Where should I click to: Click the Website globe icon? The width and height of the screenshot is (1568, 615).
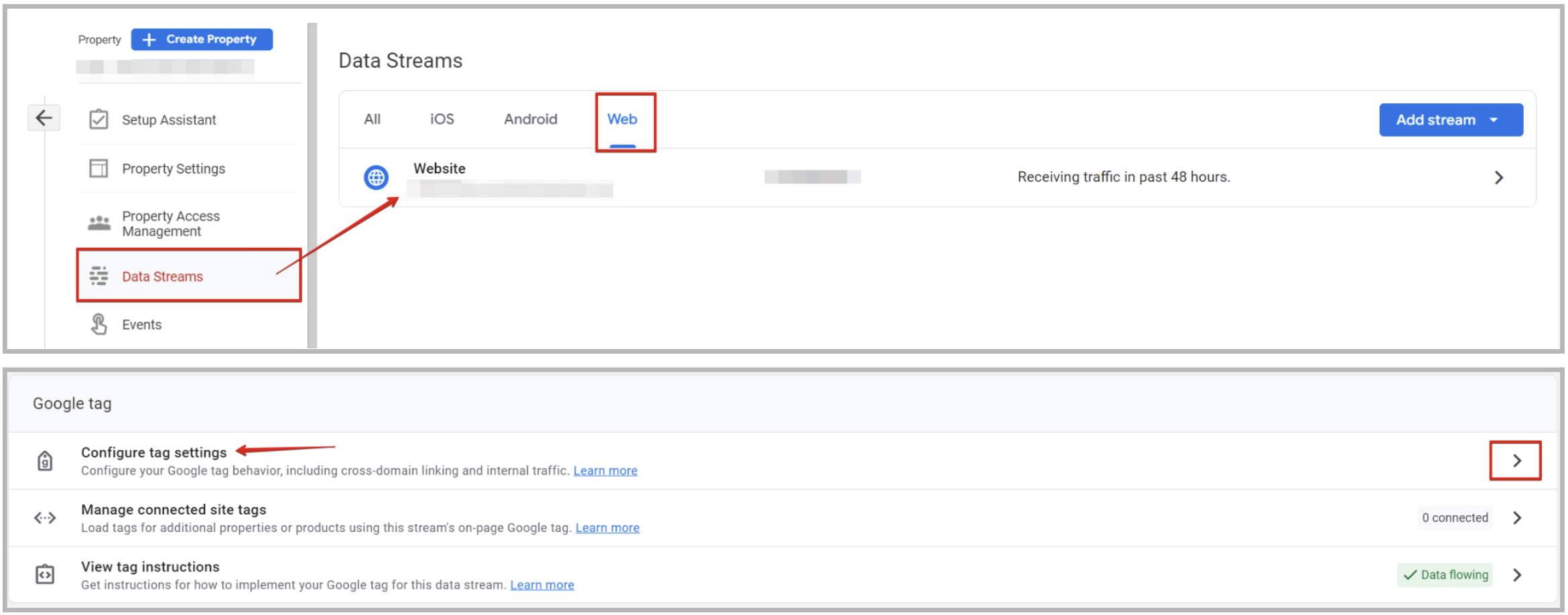coord(376,178)
